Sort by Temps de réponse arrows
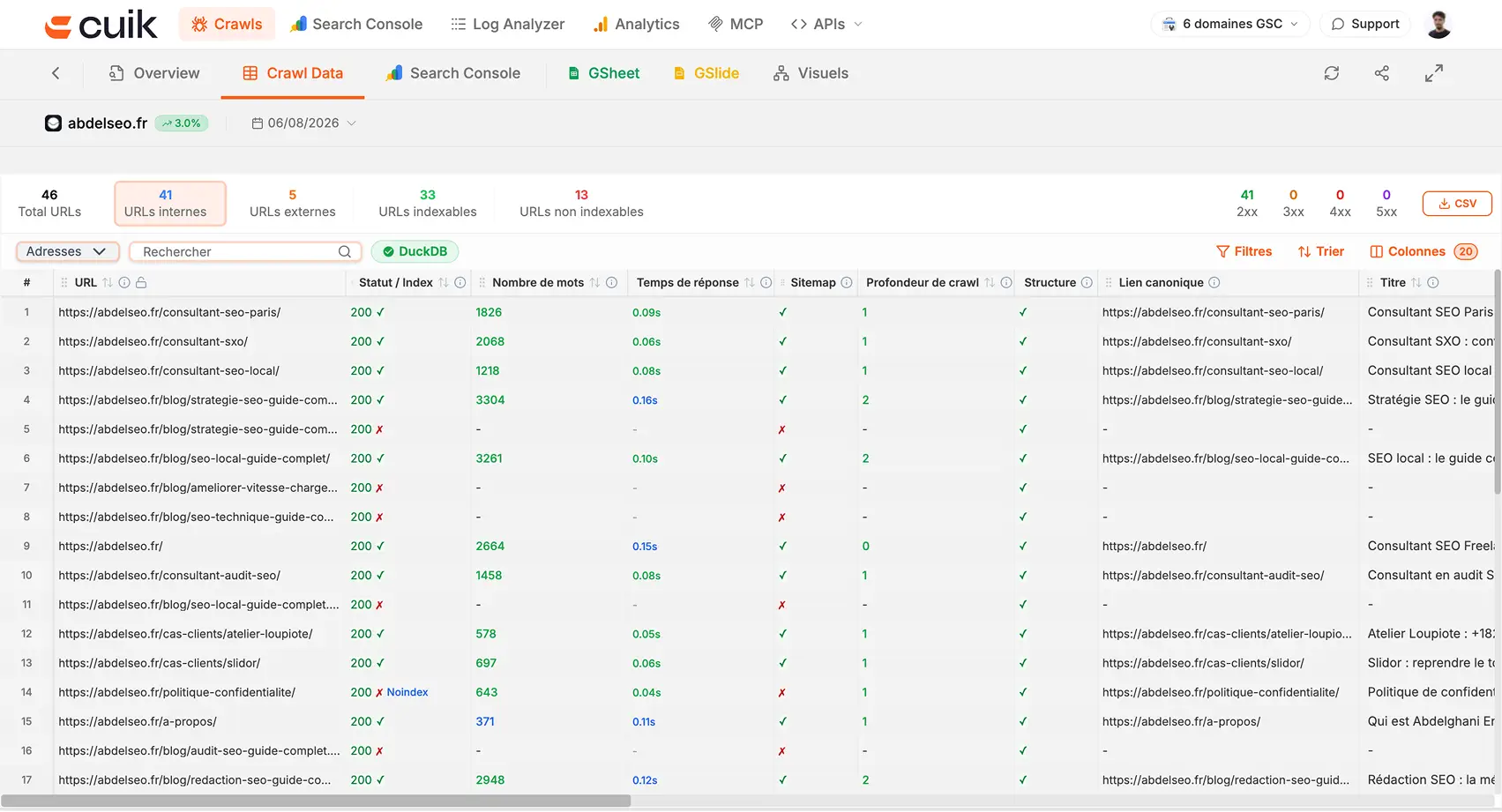1502x812 pixels. 750,282
